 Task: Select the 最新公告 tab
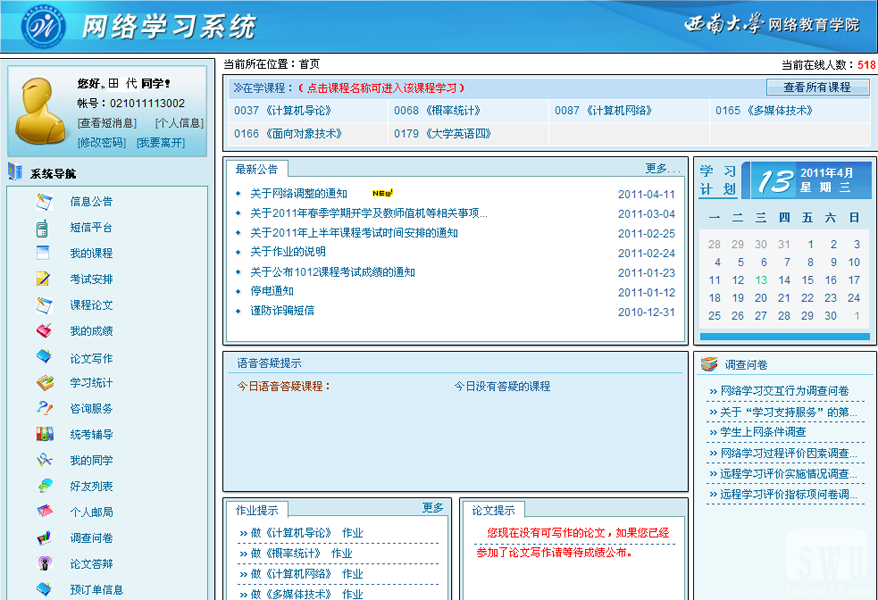[x=257, y=169]
